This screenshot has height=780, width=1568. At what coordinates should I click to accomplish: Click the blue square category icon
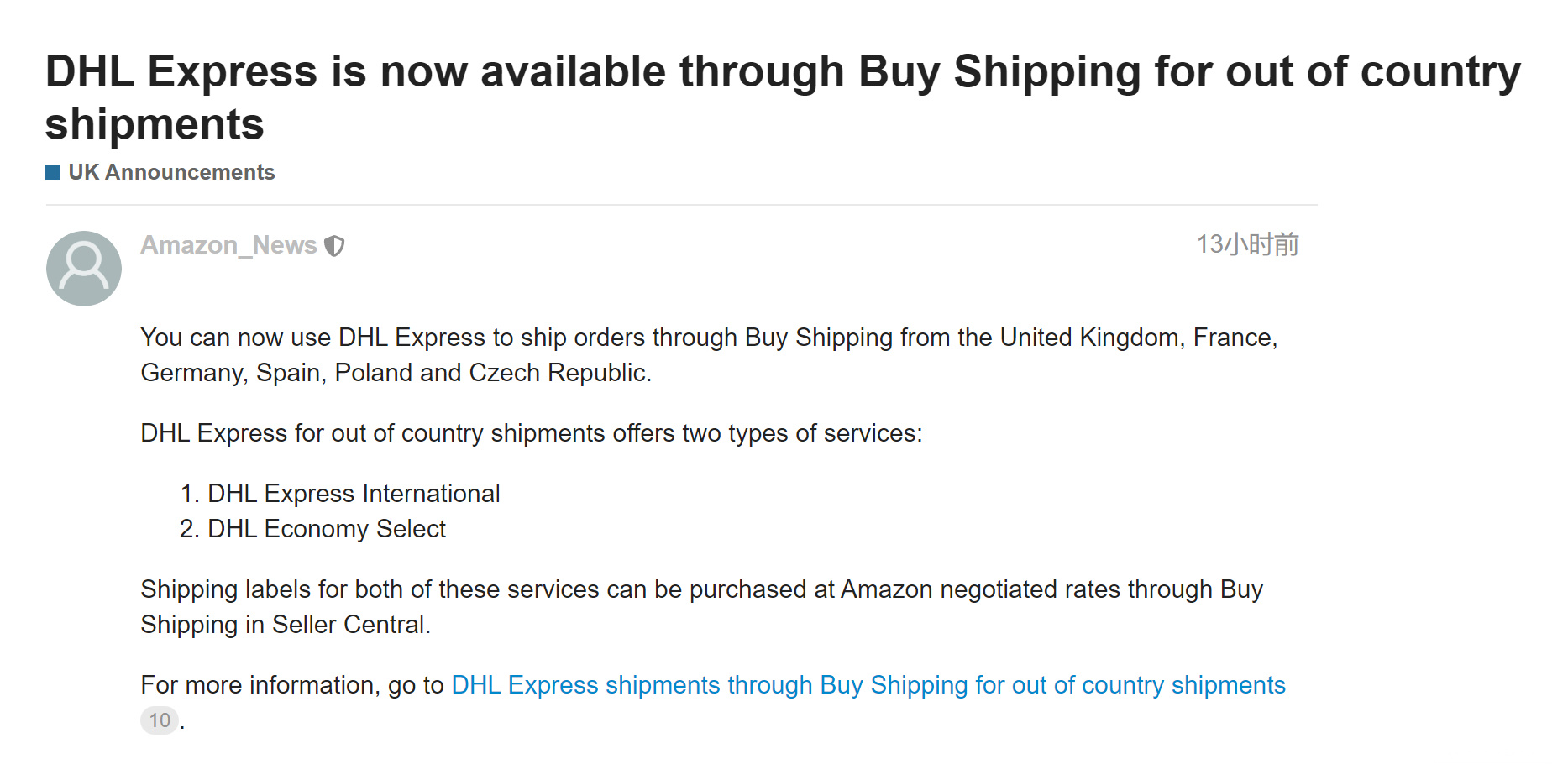[52, 172]
